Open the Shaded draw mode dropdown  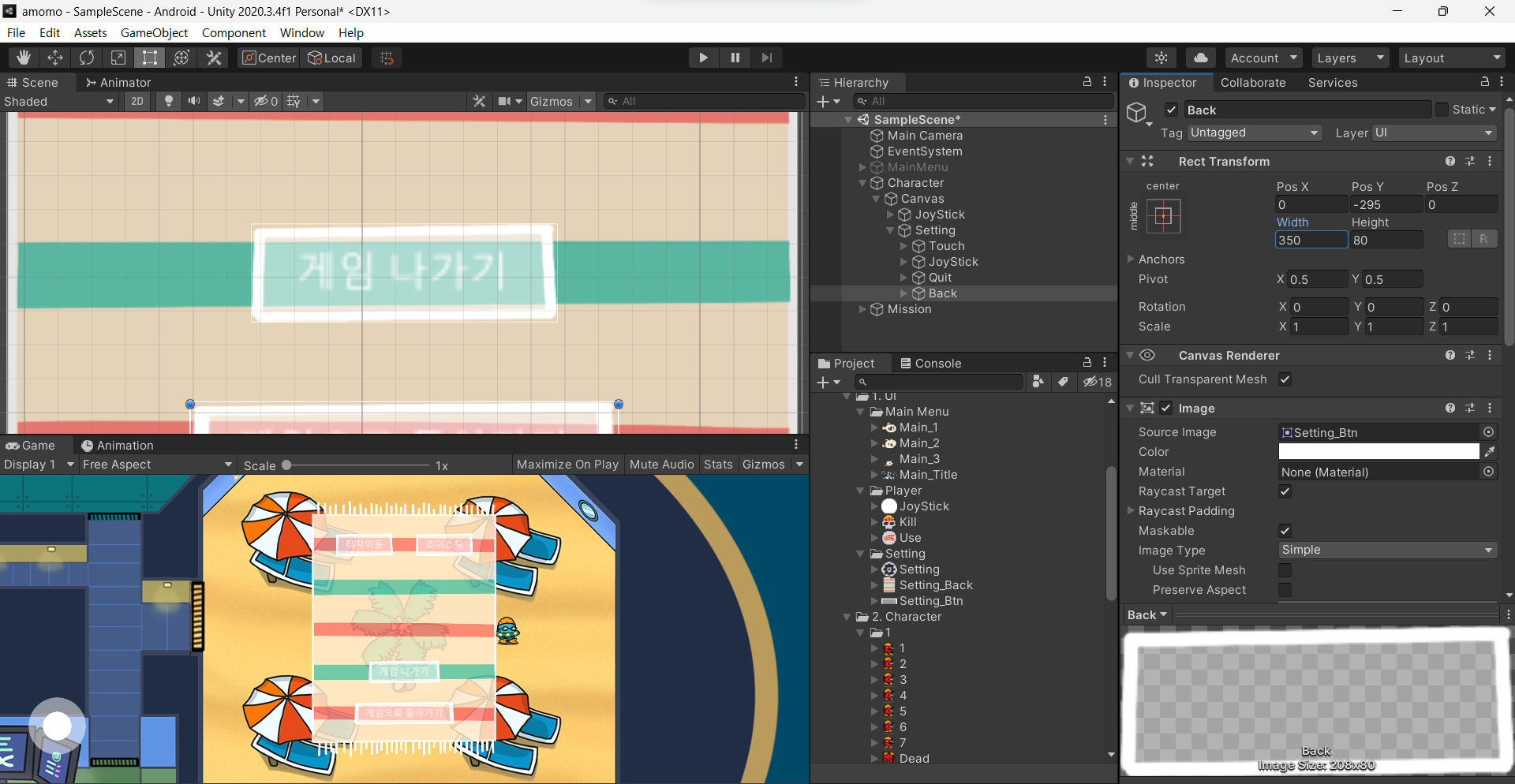pos(60,101)
